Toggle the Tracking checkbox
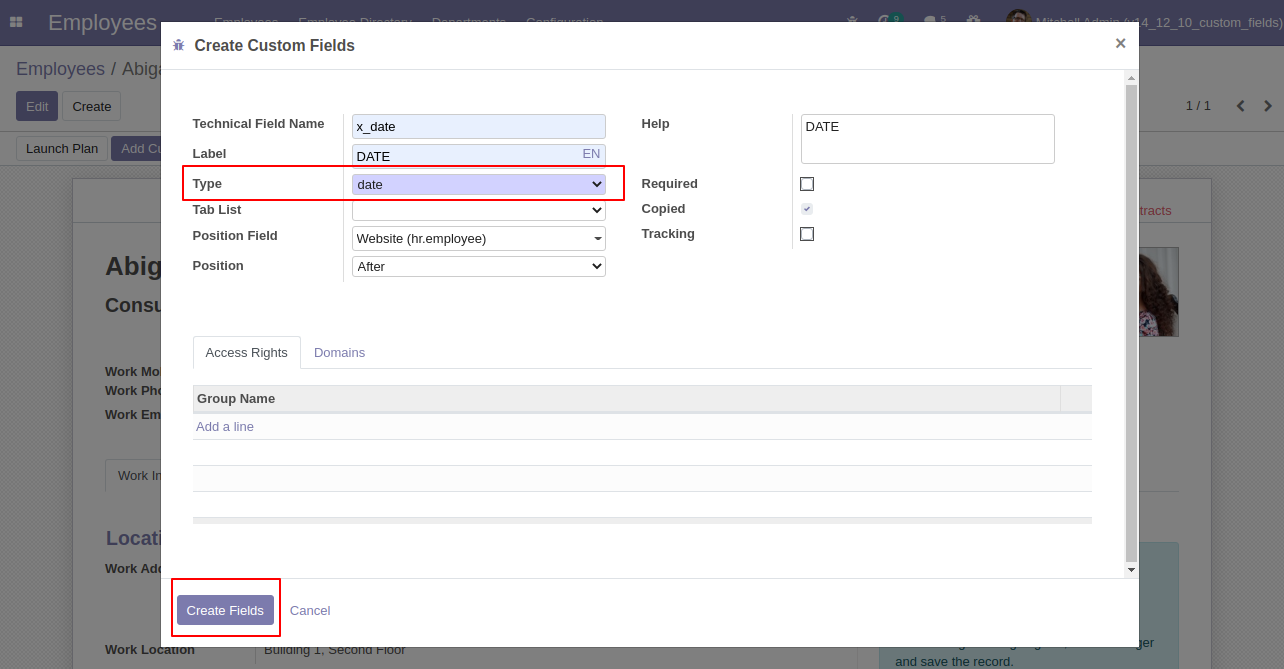This screenshot has width=1284, height=669. click(807, 234)
